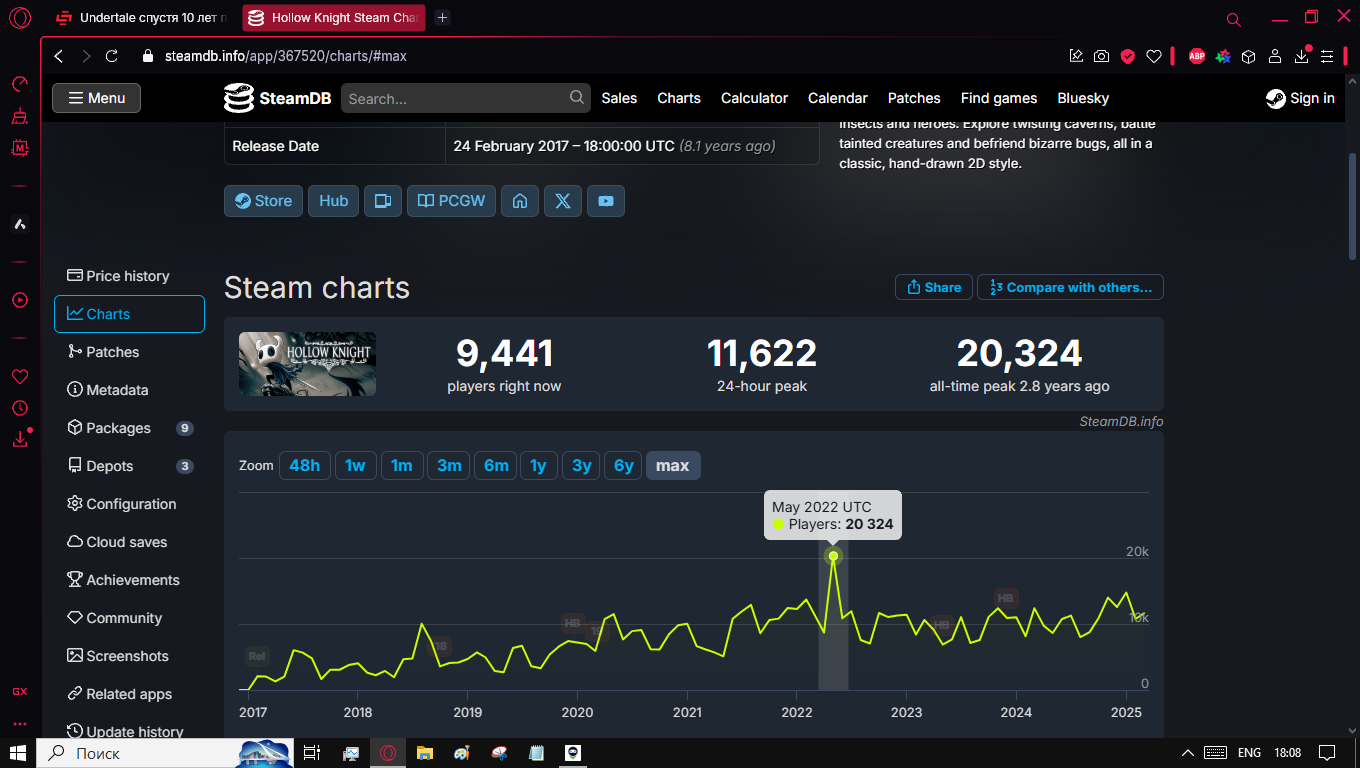Click the tab search magnifier icon
Screen dimensions: 1360x768
coord(1234,19)
